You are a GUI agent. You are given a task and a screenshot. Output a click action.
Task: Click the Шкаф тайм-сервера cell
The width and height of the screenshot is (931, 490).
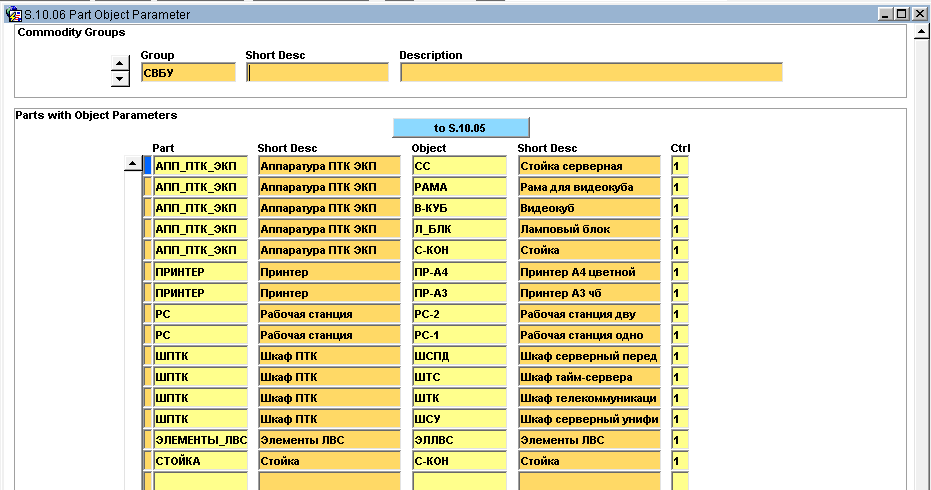click(x=590, y=377)
